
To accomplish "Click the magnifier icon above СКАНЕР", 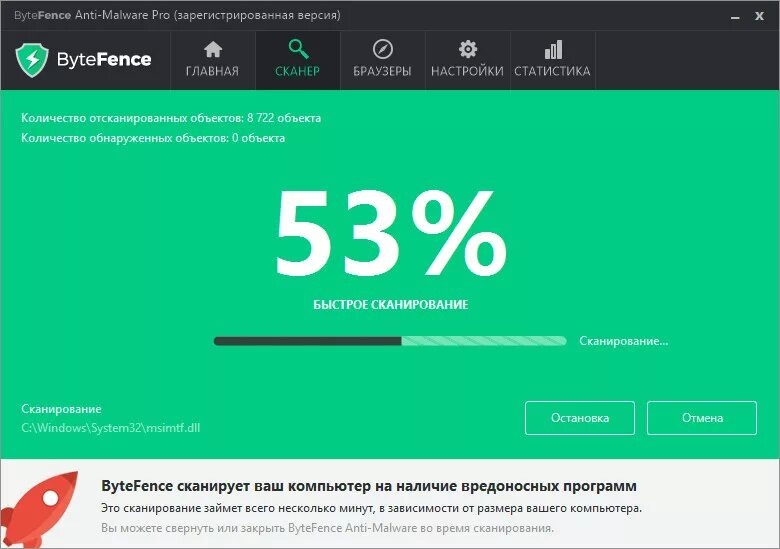I will click(x=298, y=49).
